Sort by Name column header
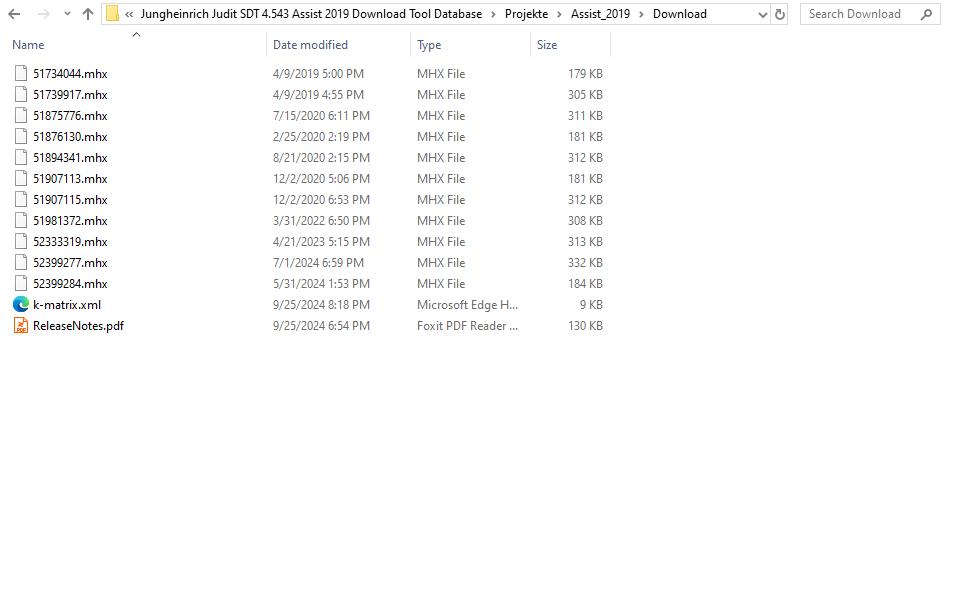Image resolution: width=954 pixels, height=593 pixels. 28,44
